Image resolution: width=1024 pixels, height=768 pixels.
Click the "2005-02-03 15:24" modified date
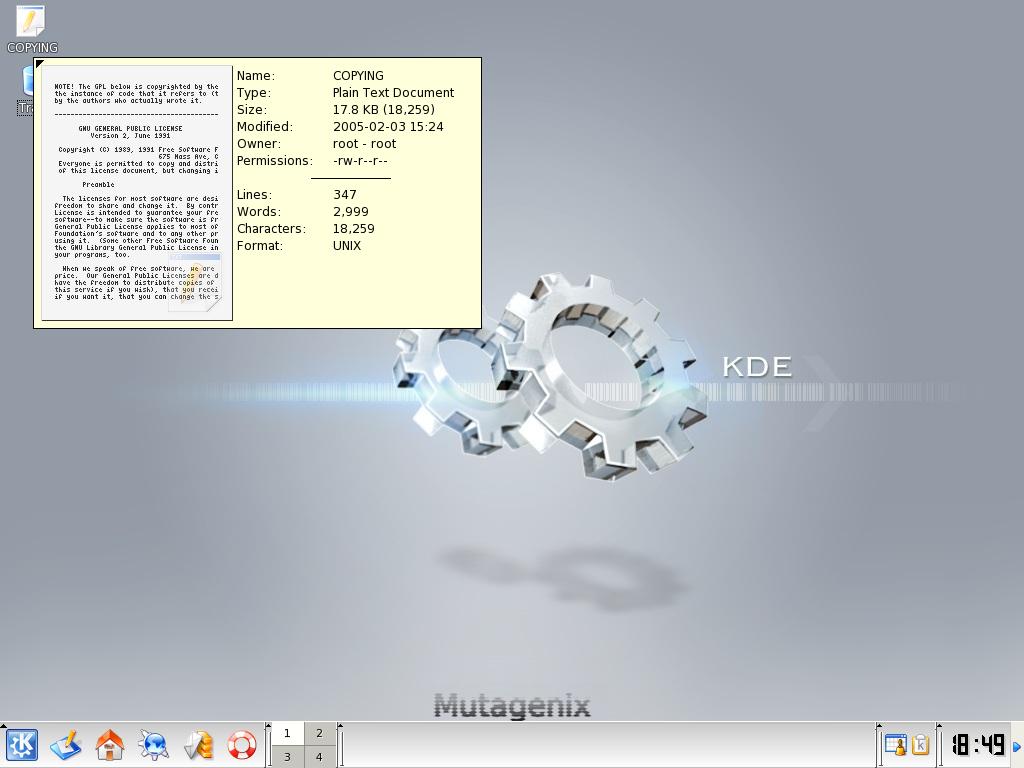(388, 127)
